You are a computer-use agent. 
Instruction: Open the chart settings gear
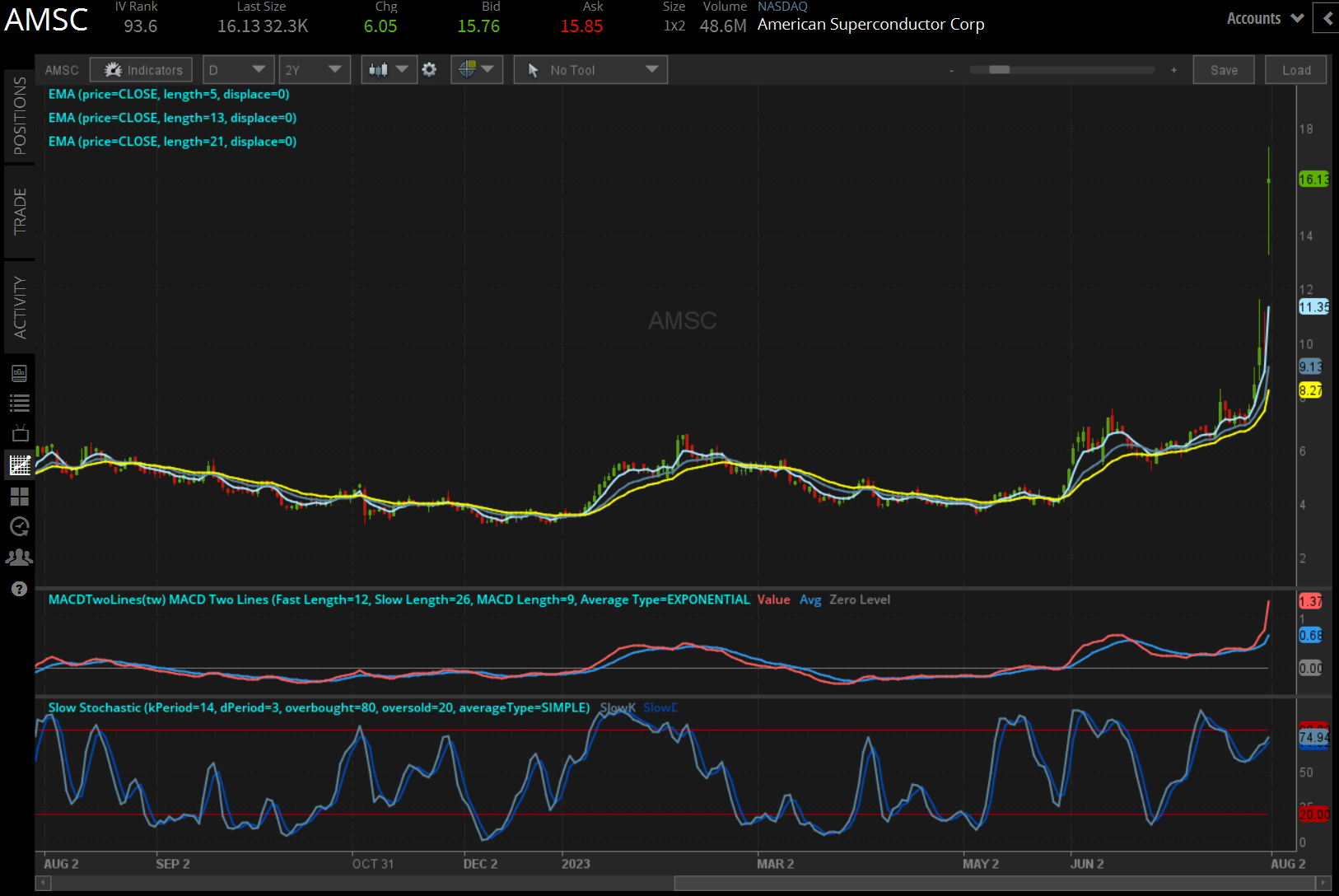click(x=429, y=69)
